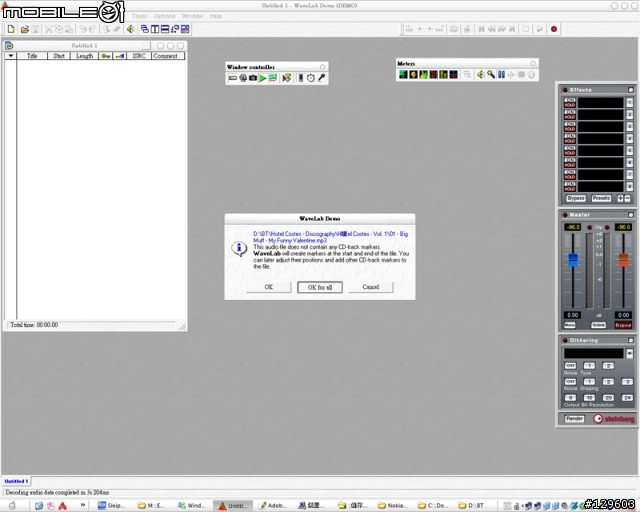640x512 pixels.
Task: Click clock icon in Window controller
Action: coord(311,78)
